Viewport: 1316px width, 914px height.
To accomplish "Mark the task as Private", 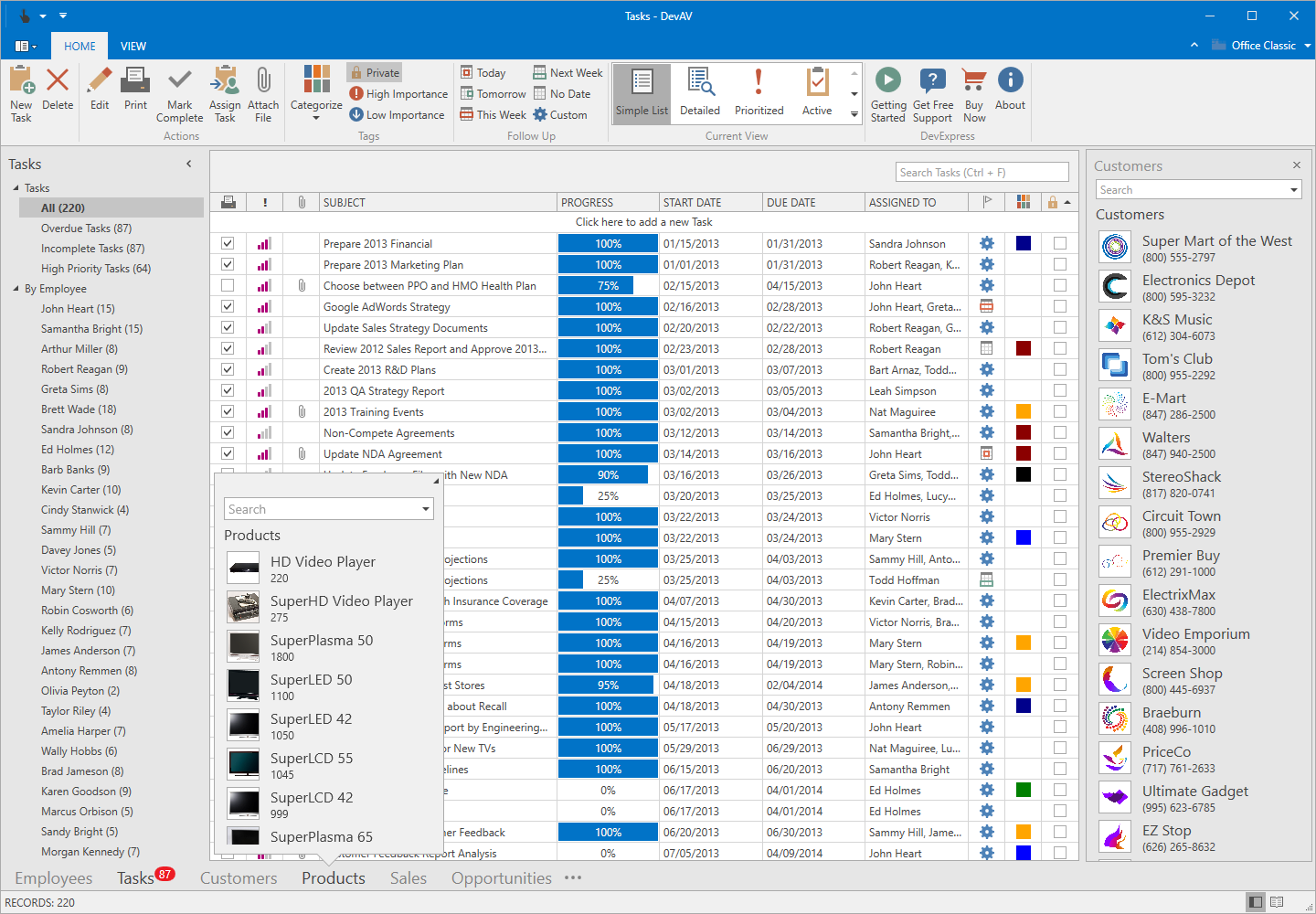I will (x=373, y=71).
